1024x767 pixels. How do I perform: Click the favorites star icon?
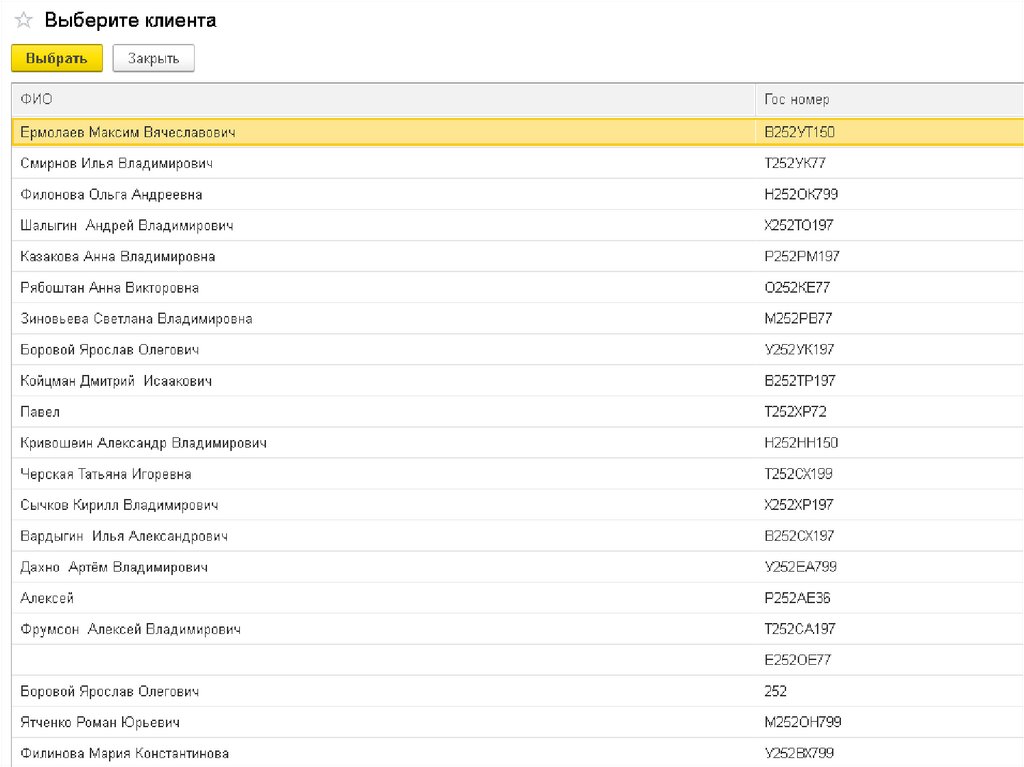[24, 21]
